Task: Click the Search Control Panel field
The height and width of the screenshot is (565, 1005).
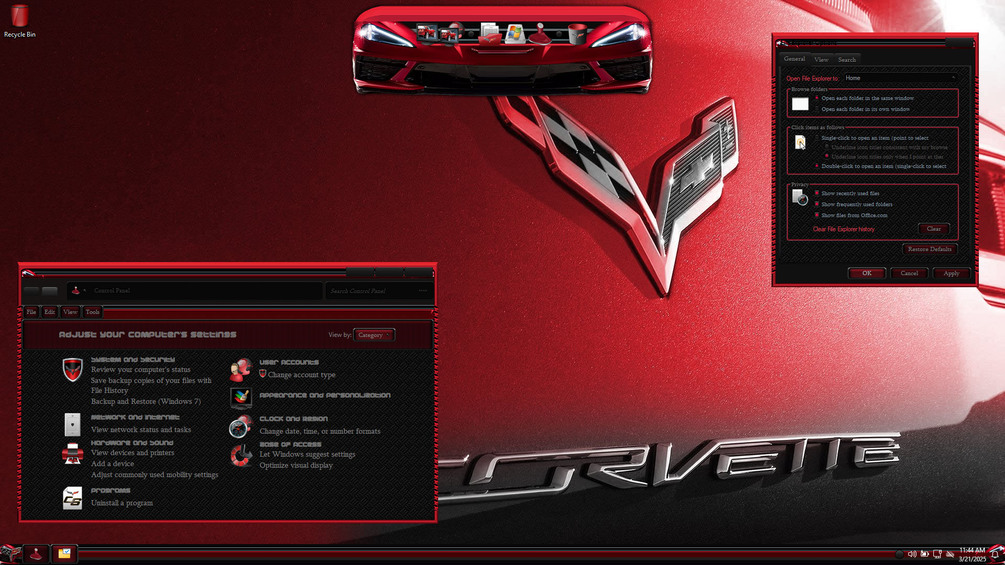Action: 379,291
